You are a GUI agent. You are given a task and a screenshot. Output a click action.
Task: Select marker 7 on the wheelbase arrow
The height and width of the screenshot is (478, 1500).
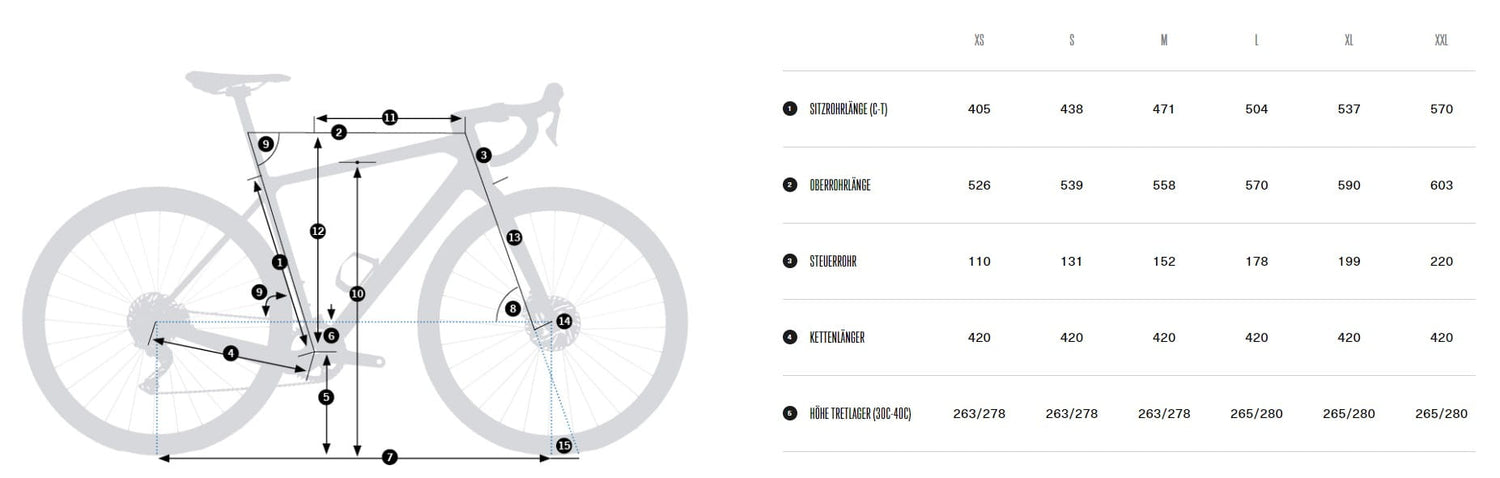pos(390,457)
